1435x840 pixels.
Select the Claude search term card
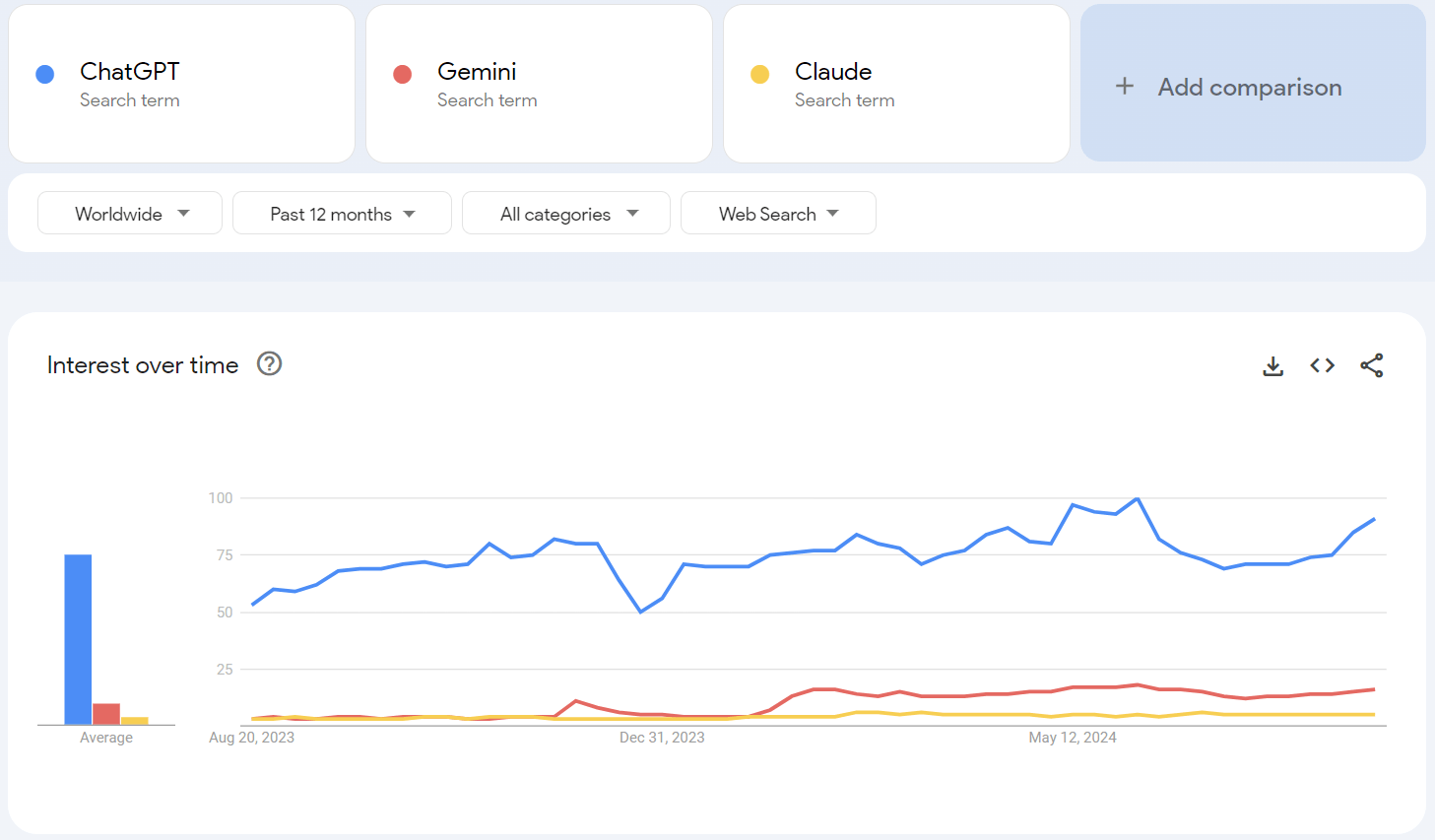pyautogui.click(x=896, y=84)
